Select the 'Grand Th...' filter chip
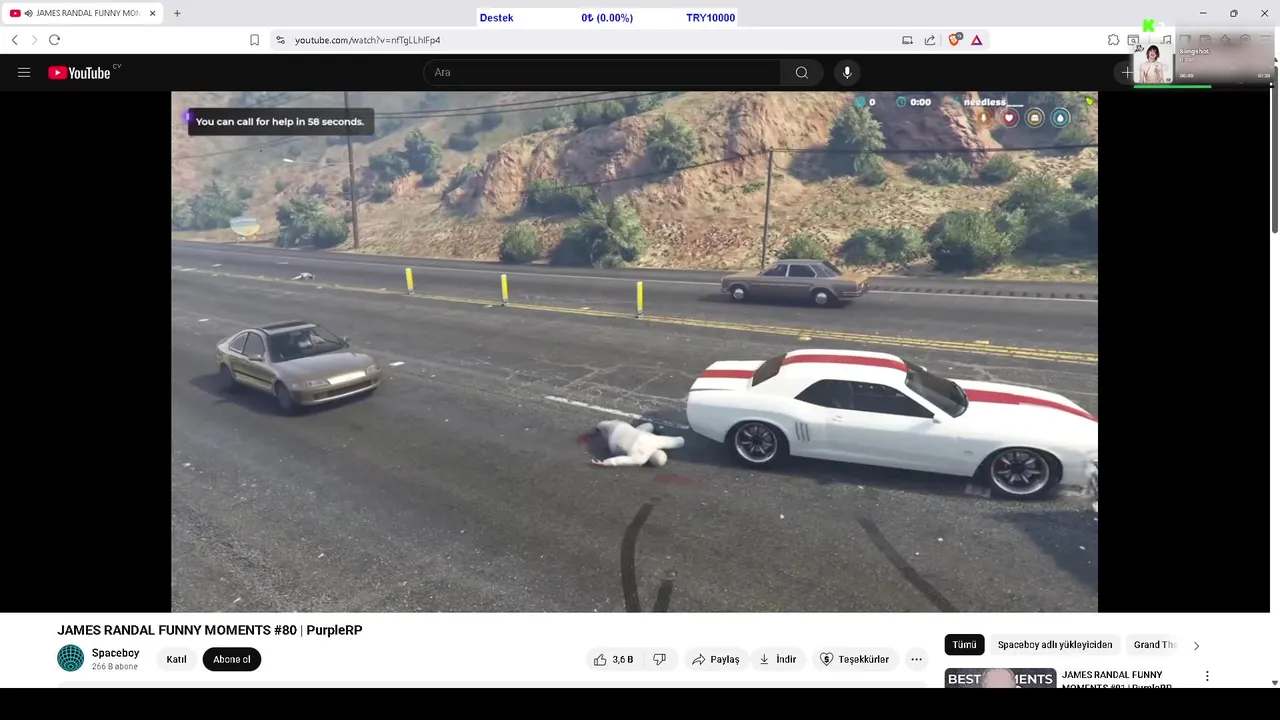1280x720 pixels. pos(1154,645)
